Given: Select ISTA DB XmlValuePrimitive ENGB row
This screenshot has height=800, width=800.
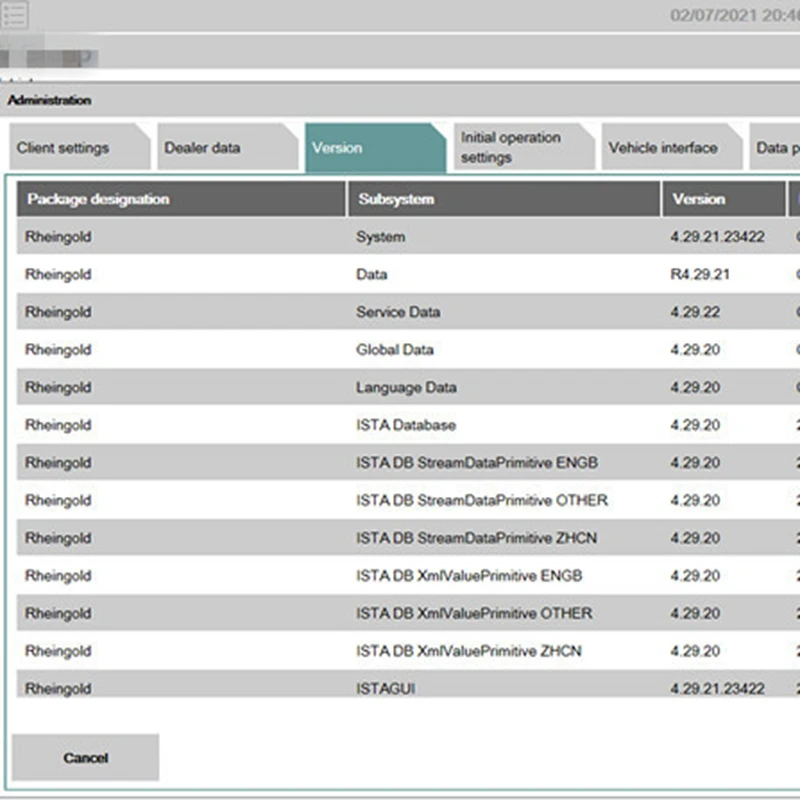Looking at the screenshot, I should tap(408, 576).
